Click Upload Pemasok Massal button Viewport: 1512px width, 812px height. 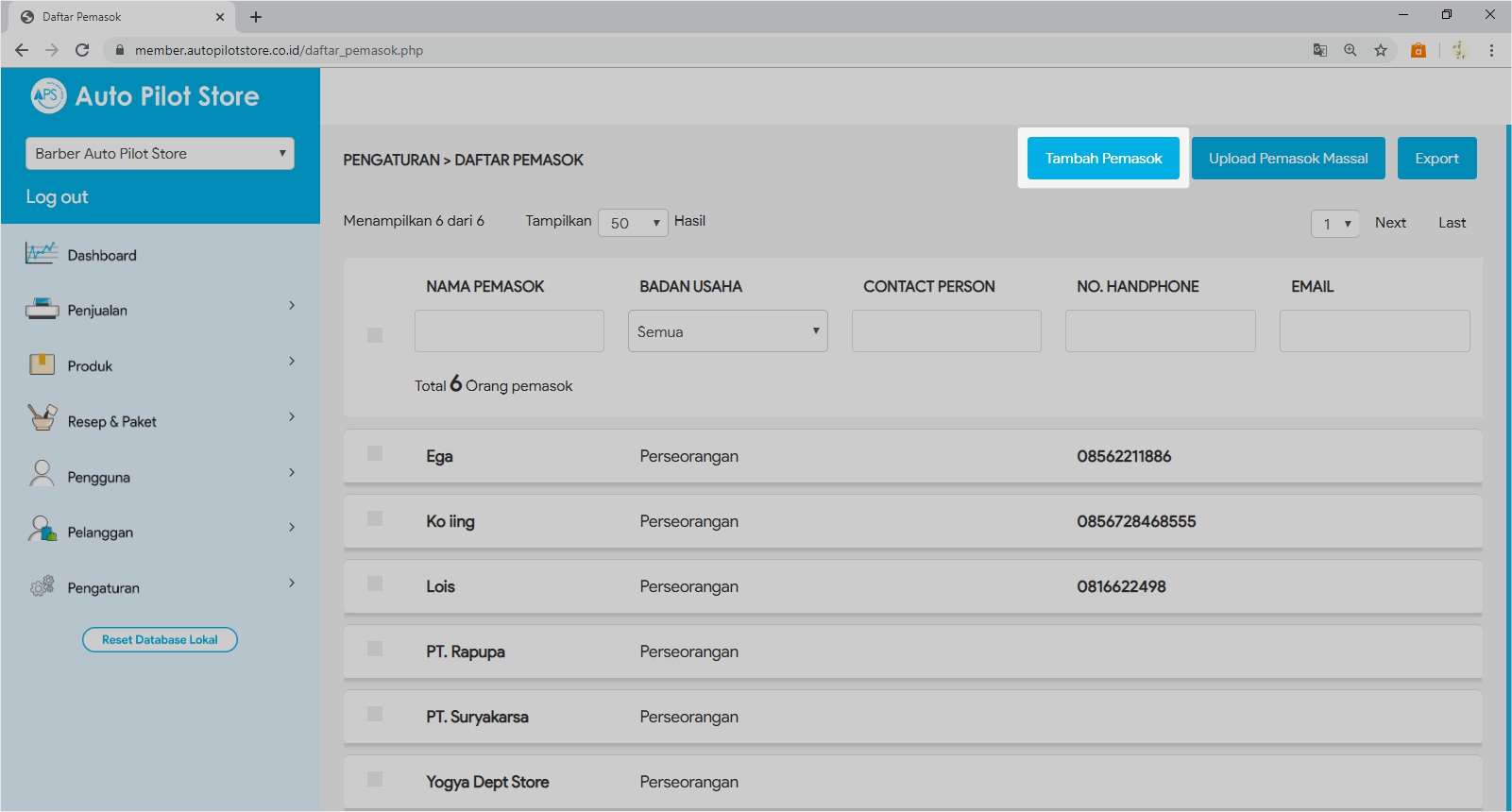[1287, 159]
